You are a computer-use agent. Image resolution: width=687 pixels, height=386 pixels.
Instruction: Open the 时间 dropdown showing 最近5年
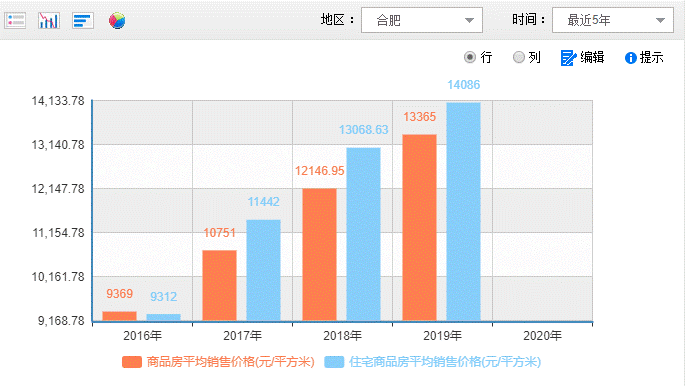pyautogui.click(x=613, y=20)
